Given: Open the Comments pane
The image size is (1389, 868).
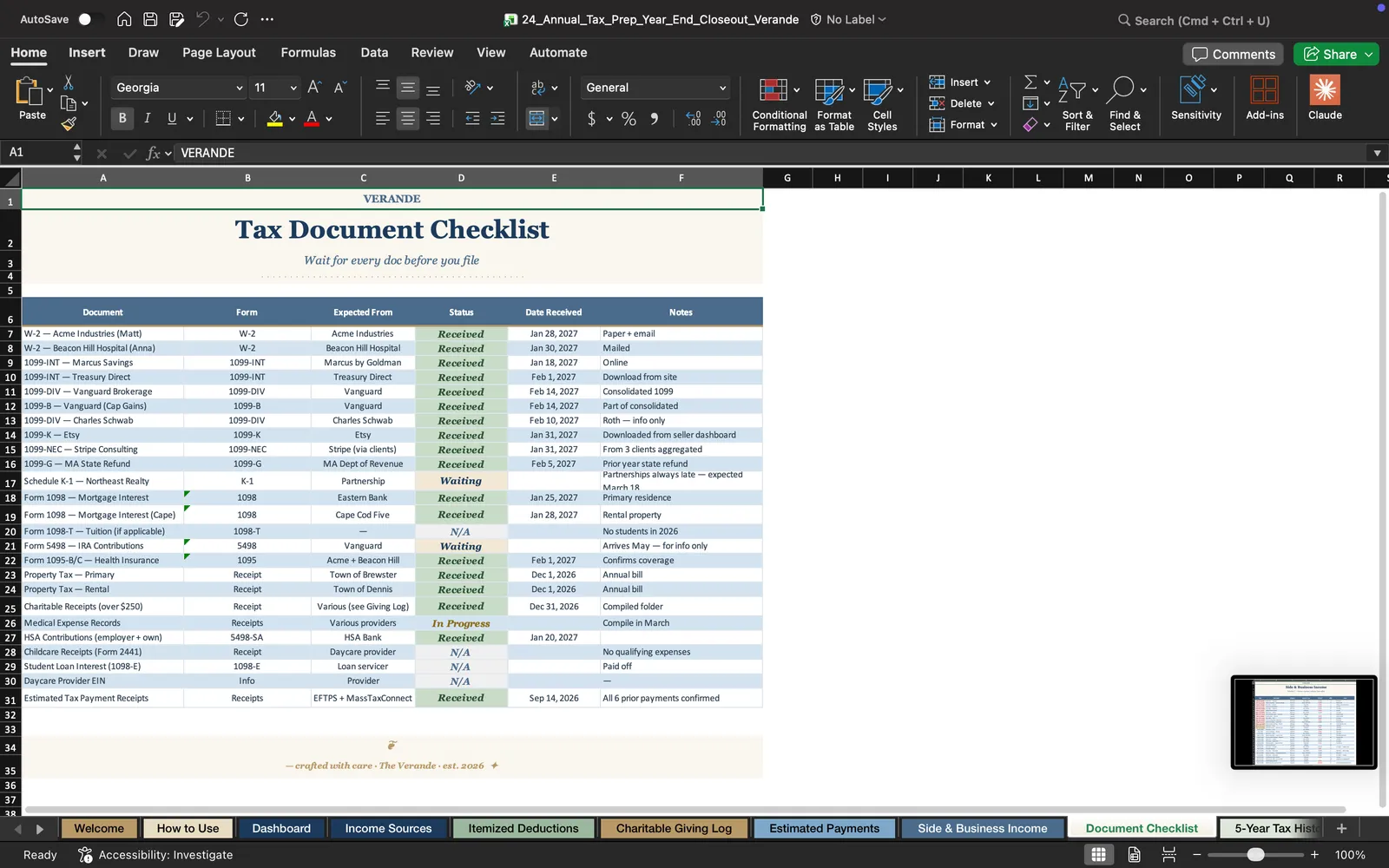Looking at the screenshot, I should coord(1234,54).
